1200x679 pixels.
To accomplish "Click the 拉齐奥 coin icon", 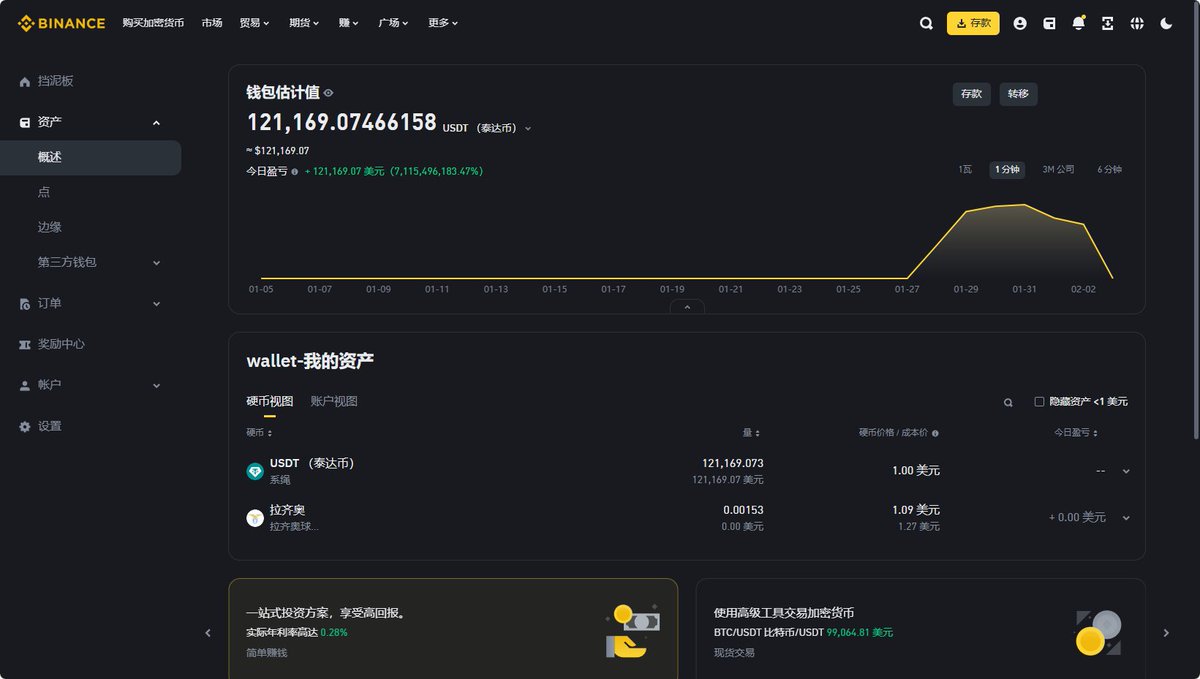I will pos(255,518).
